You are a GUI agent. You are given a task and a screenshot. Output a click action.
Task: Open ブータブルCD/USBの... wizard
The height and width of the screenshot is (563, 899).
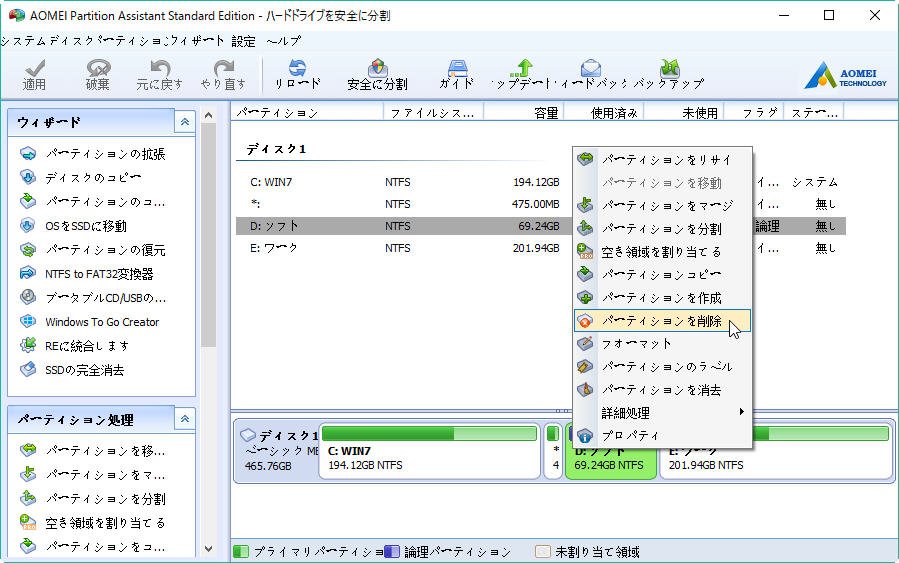click(x=92, y=298)
